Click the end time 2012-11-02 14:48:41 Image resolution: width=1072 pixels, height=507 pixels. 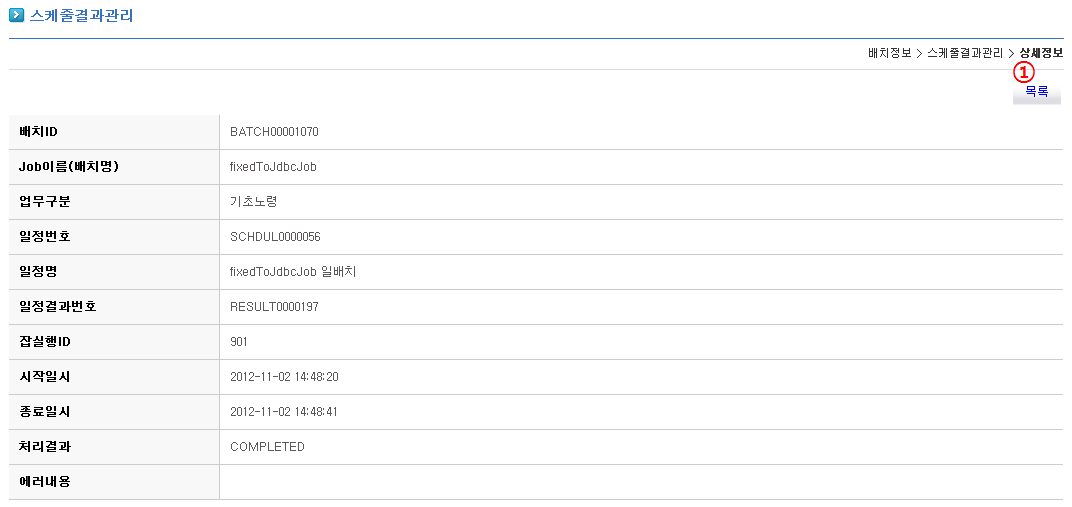284,412
